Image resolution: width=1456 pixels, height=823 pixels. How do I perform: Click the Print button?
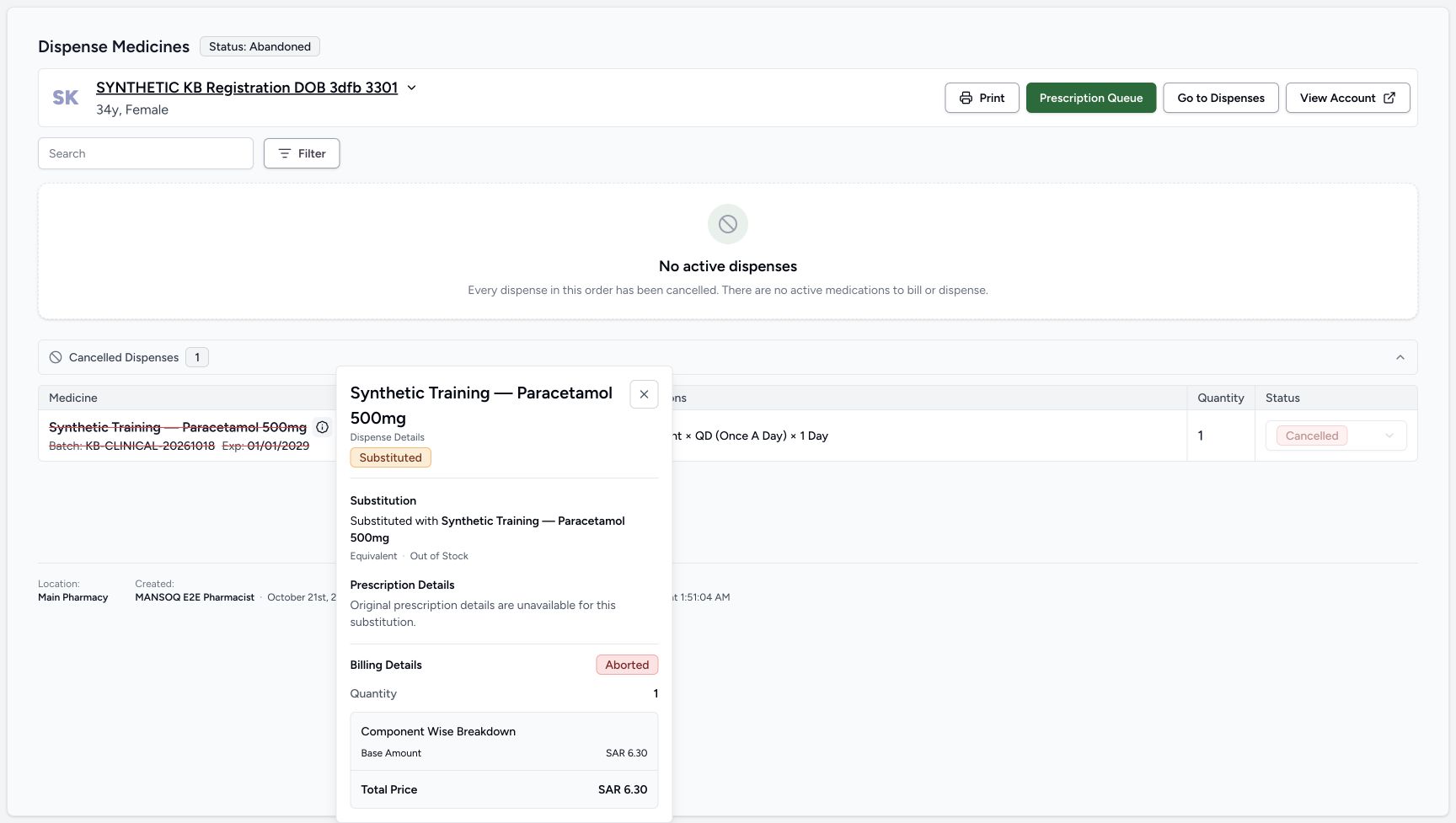tap(982, 98)
